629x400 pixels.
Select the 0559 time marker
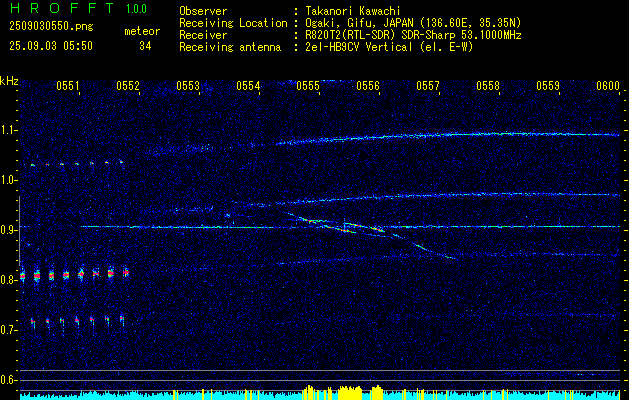click(x=548, y=86)
